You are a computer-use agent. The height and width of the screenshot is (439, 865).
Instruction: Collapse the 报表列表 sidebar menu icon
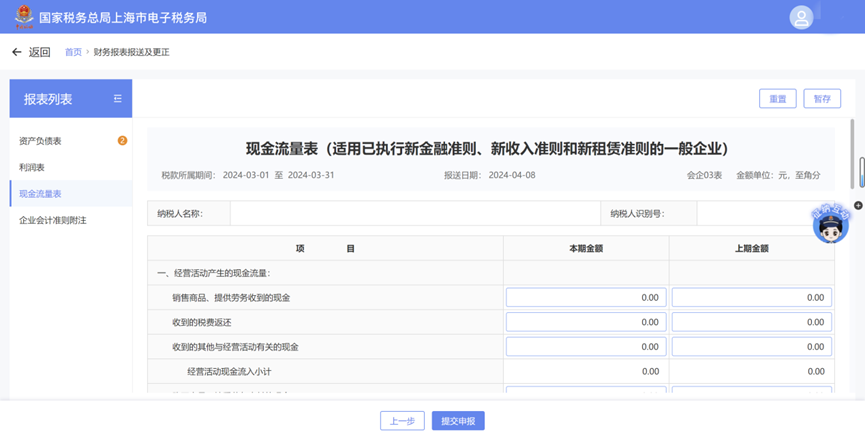pyautogui.click(x=118, y=98)
